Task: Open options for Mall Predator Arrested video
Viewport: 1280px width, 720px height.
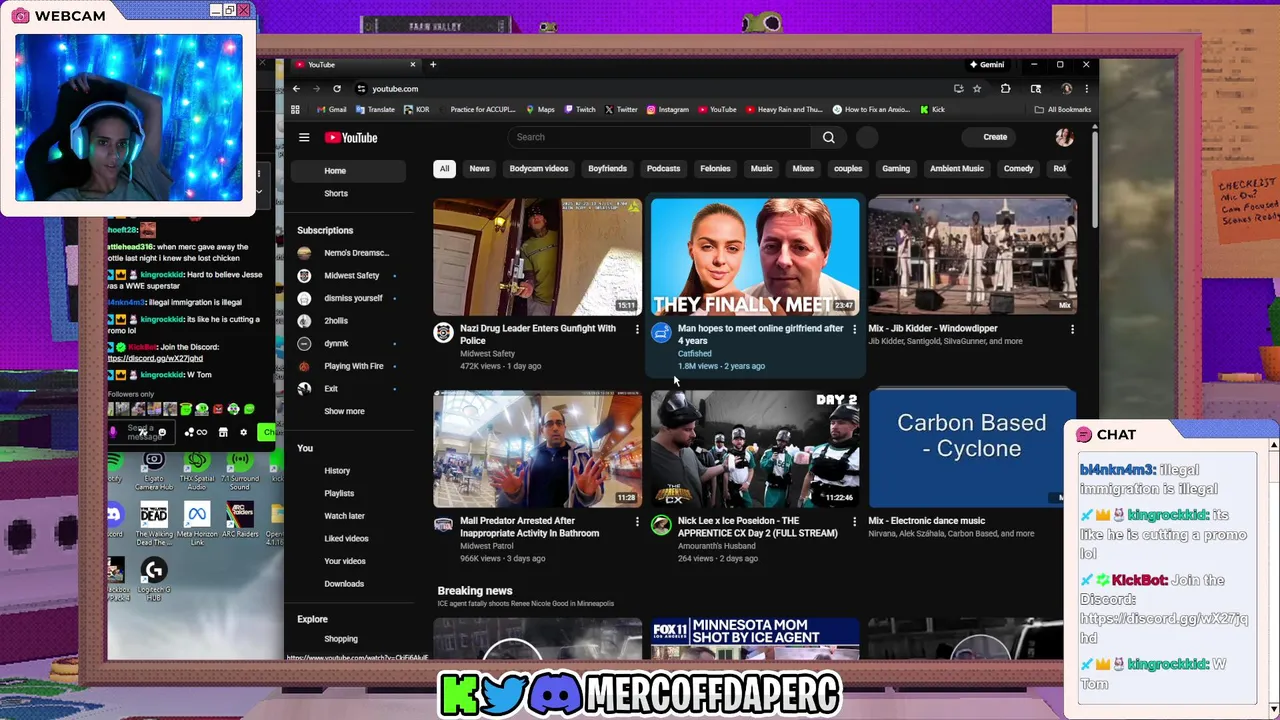Action: pos(637,522)
